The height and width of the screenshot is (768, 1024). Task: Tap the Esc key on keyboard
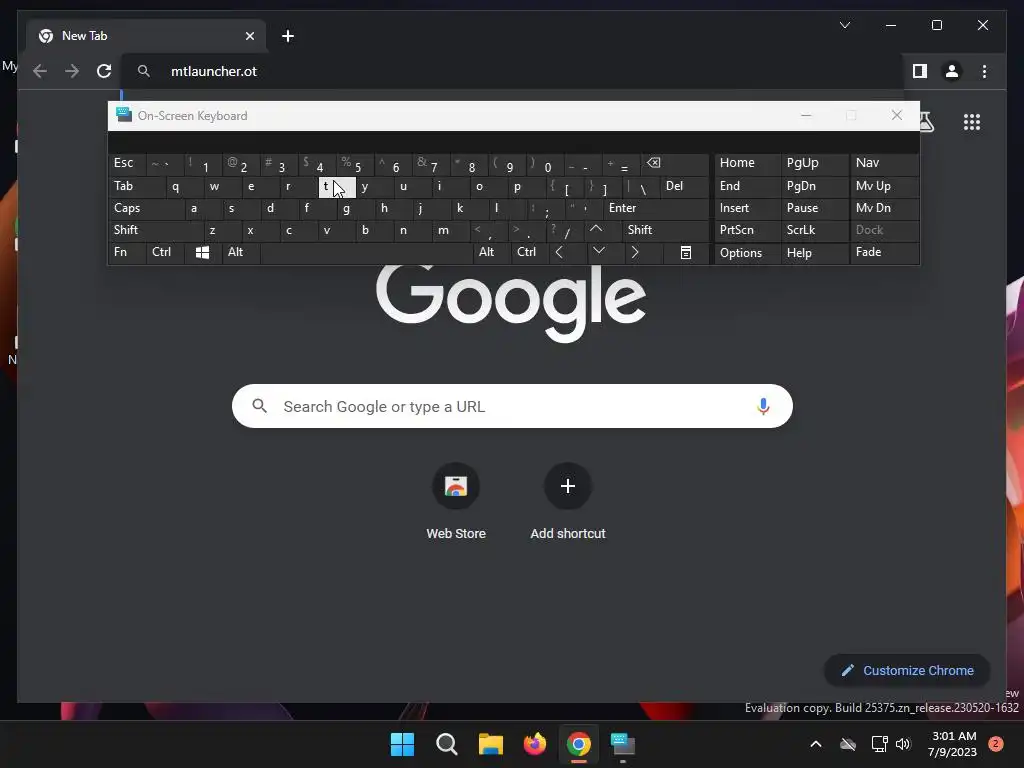pos(127,163)
